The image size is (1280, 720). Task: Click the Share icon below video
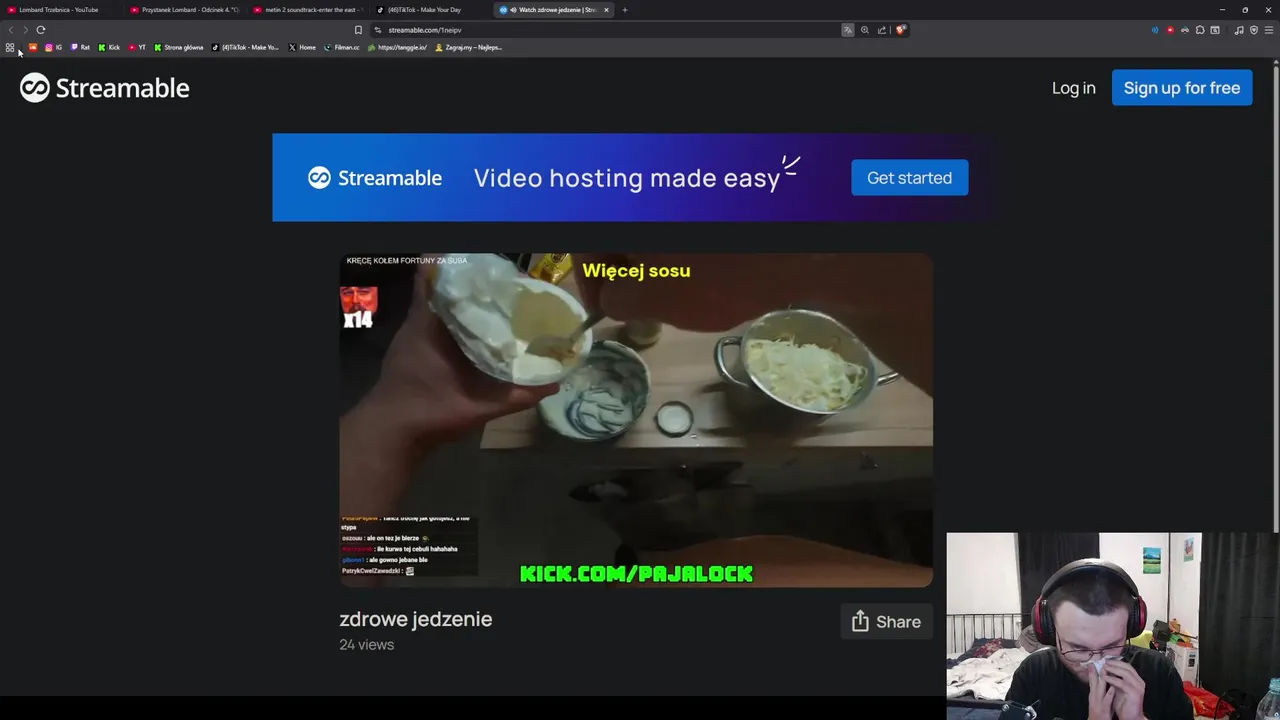coord(860,621)
